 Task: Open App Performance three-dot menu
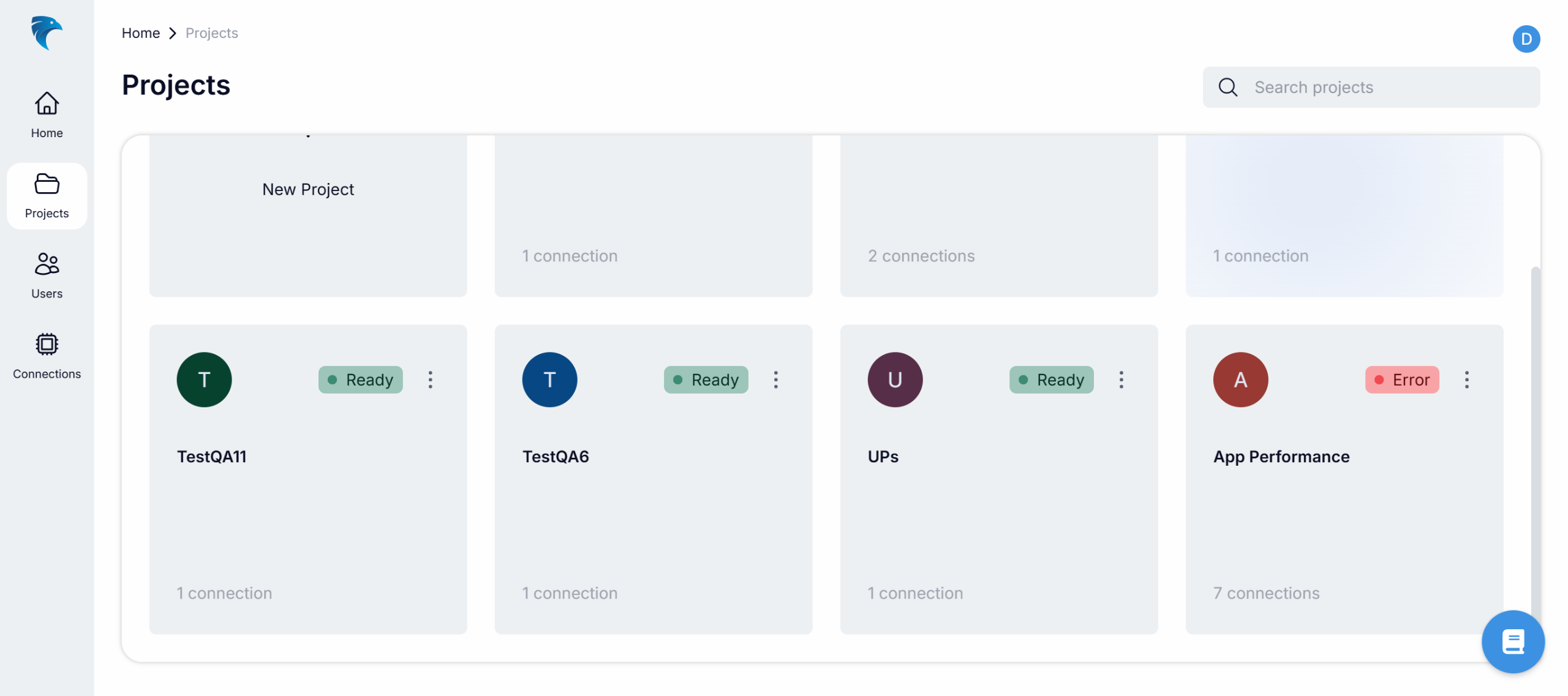(x=1467, y=380)
